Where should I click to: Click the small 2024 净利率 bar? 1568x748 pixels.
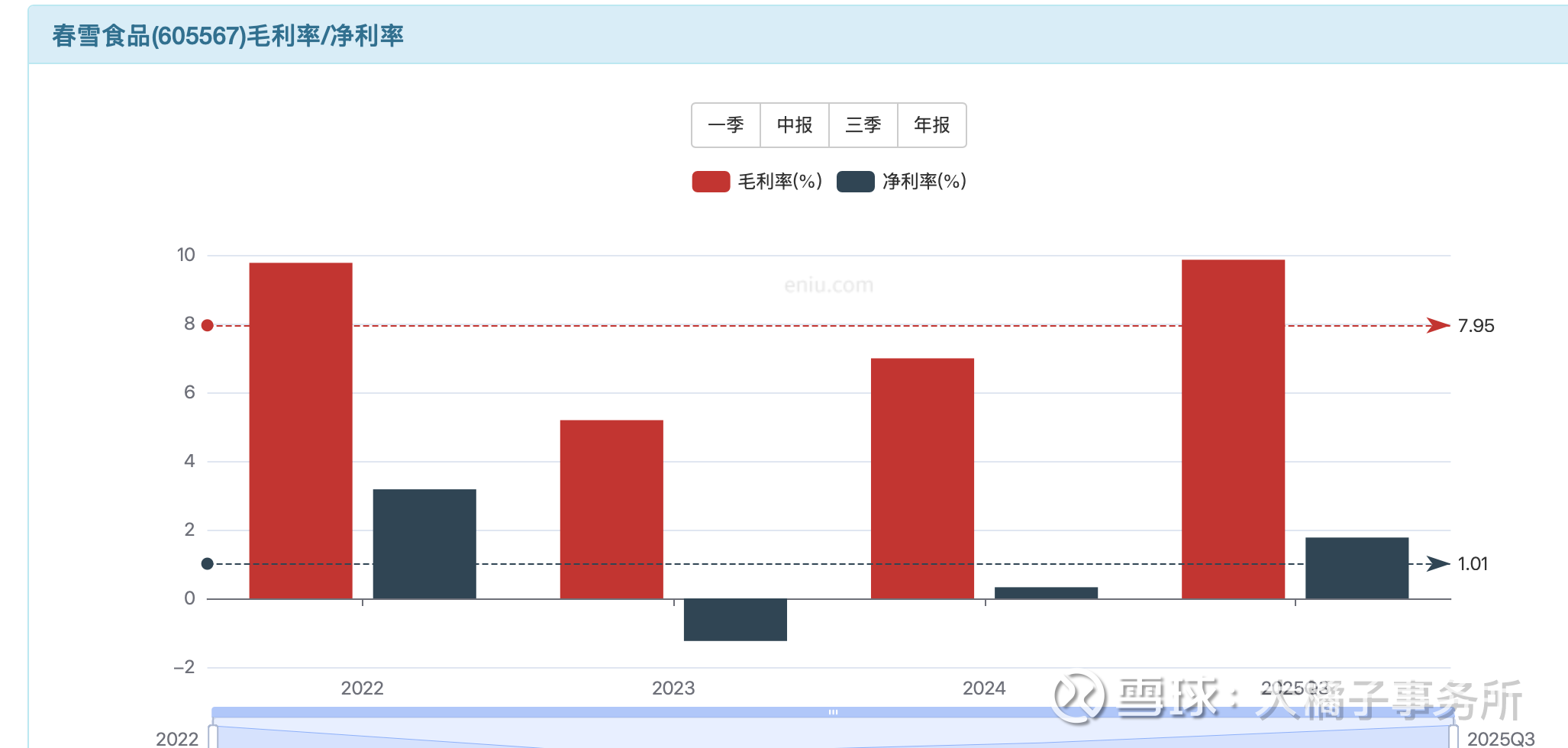click(1046, 593)
